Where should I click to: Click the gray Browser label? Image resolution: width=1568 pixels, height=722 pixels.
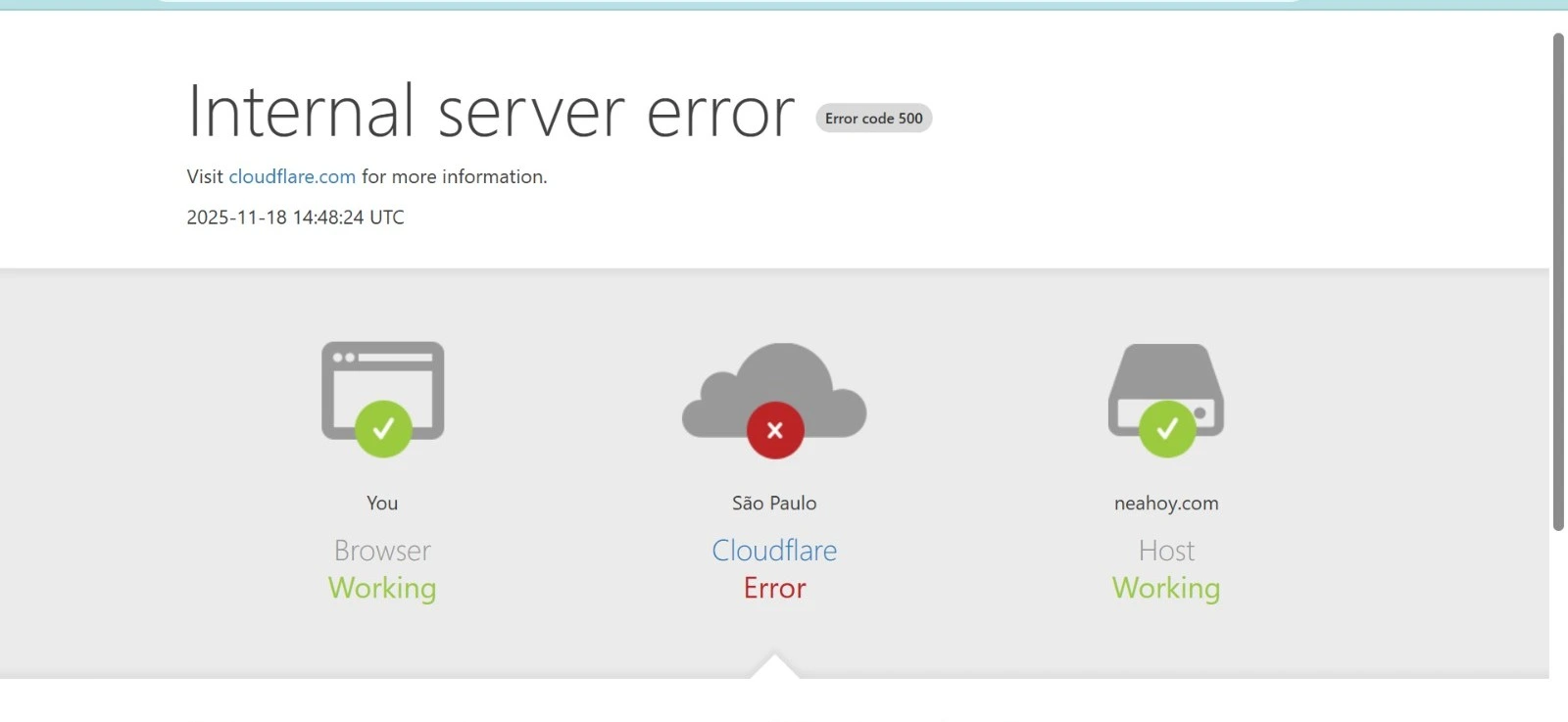tap(382, 551)
